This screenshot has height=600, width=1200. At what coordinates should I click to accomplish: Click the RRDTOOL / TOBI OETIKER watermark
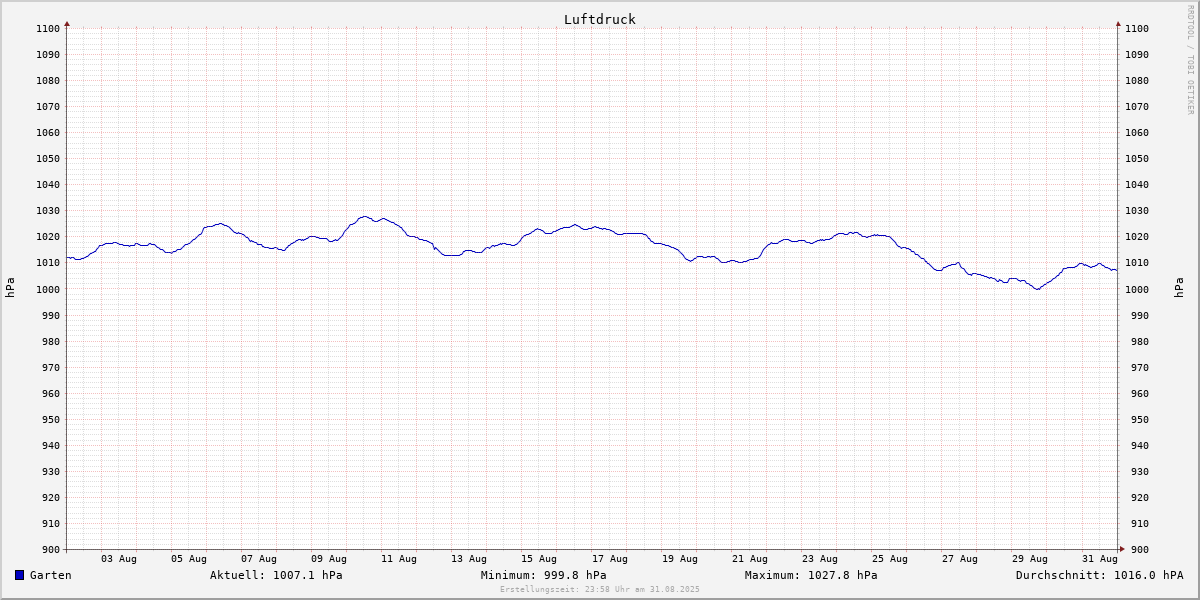click(x=1190, y=60)
